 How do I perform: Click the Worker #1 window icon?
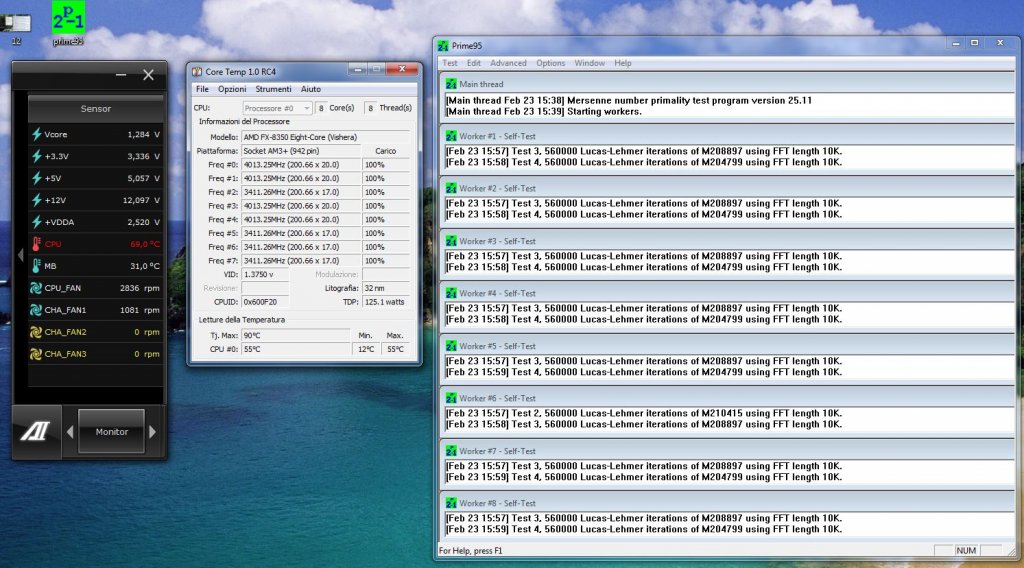pos(451,136)
